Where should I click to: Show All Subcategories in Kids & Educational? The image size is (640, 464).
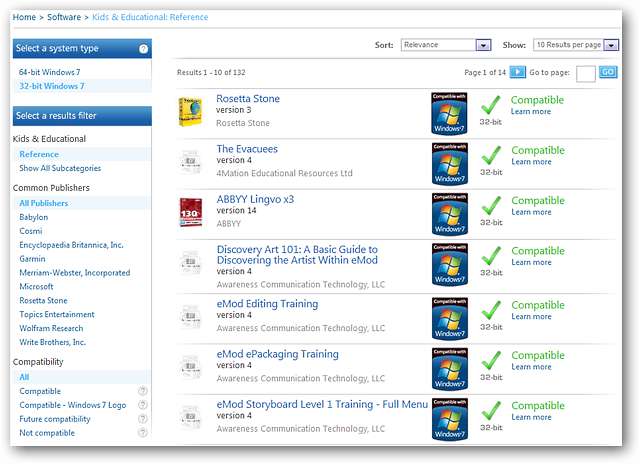[x=59, y=168]
